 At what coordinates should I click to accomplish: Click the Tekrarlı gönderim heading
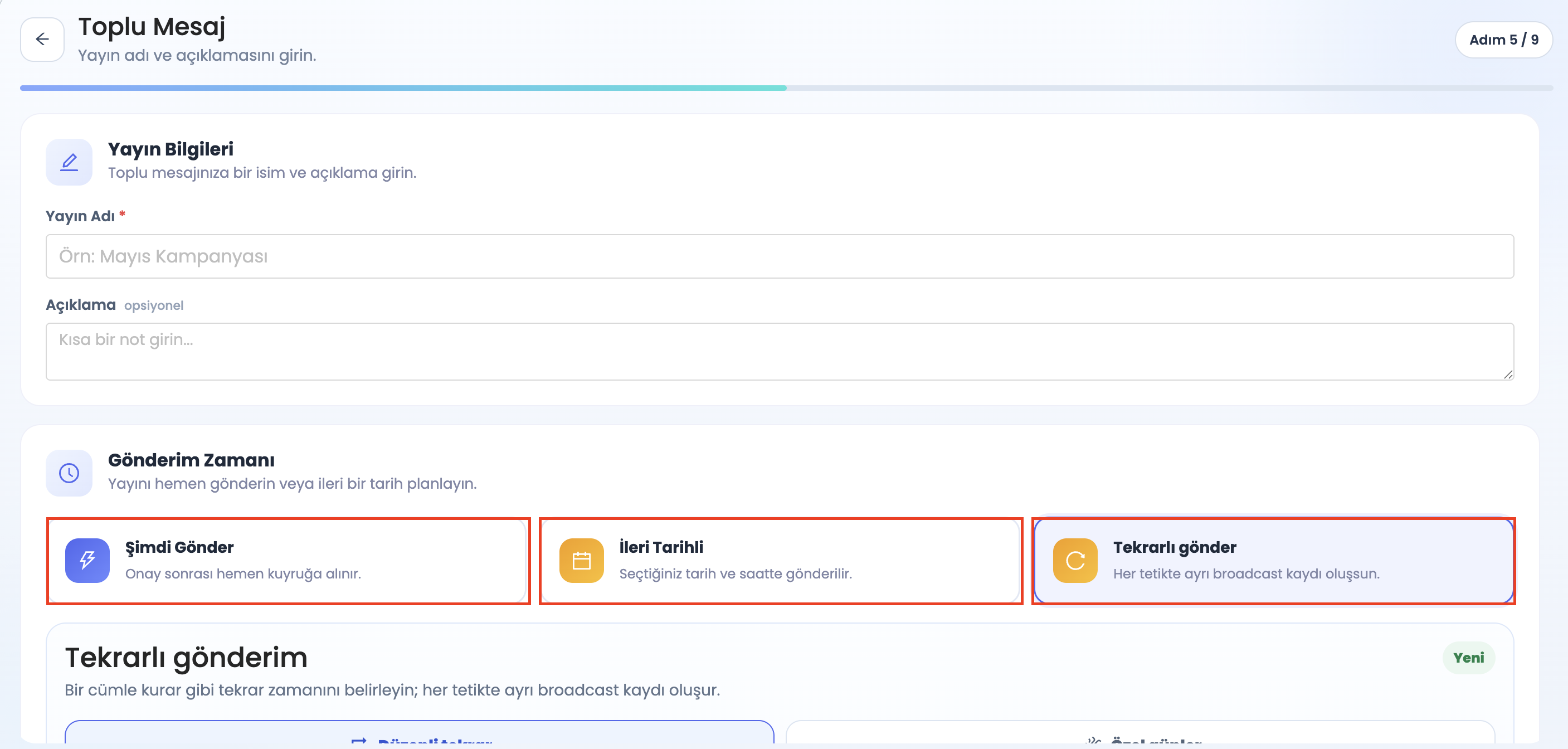[x=186, y=658]
